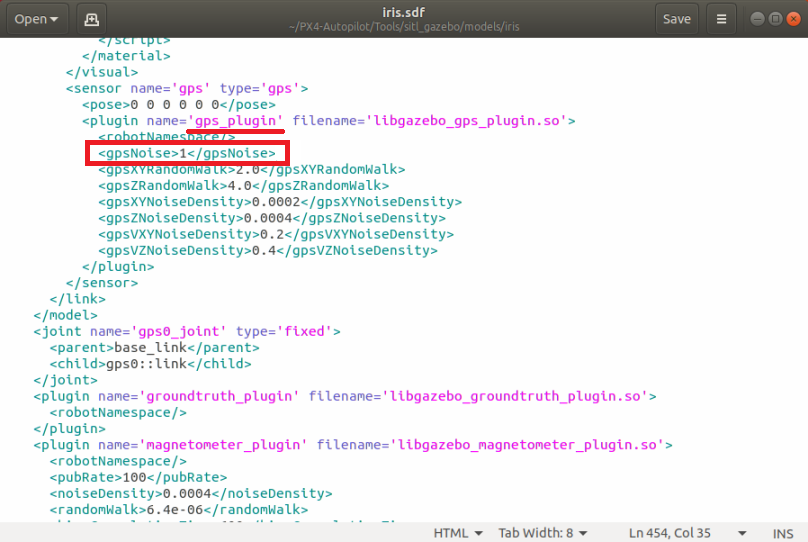Click the noiseDensity 0.0004 line

pos(191,494)
